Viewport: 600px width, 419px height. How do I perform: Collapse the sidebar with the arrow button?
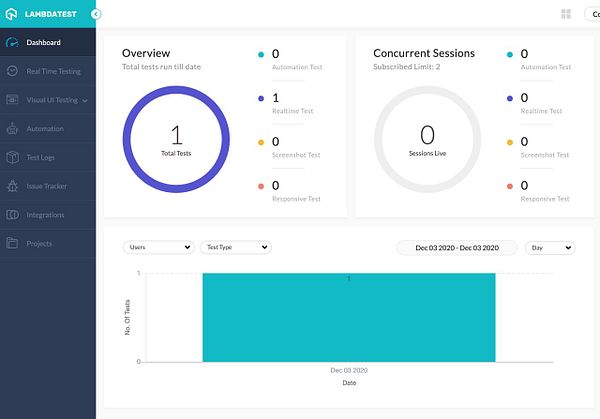pyautogui.click(x=96, y=14)
